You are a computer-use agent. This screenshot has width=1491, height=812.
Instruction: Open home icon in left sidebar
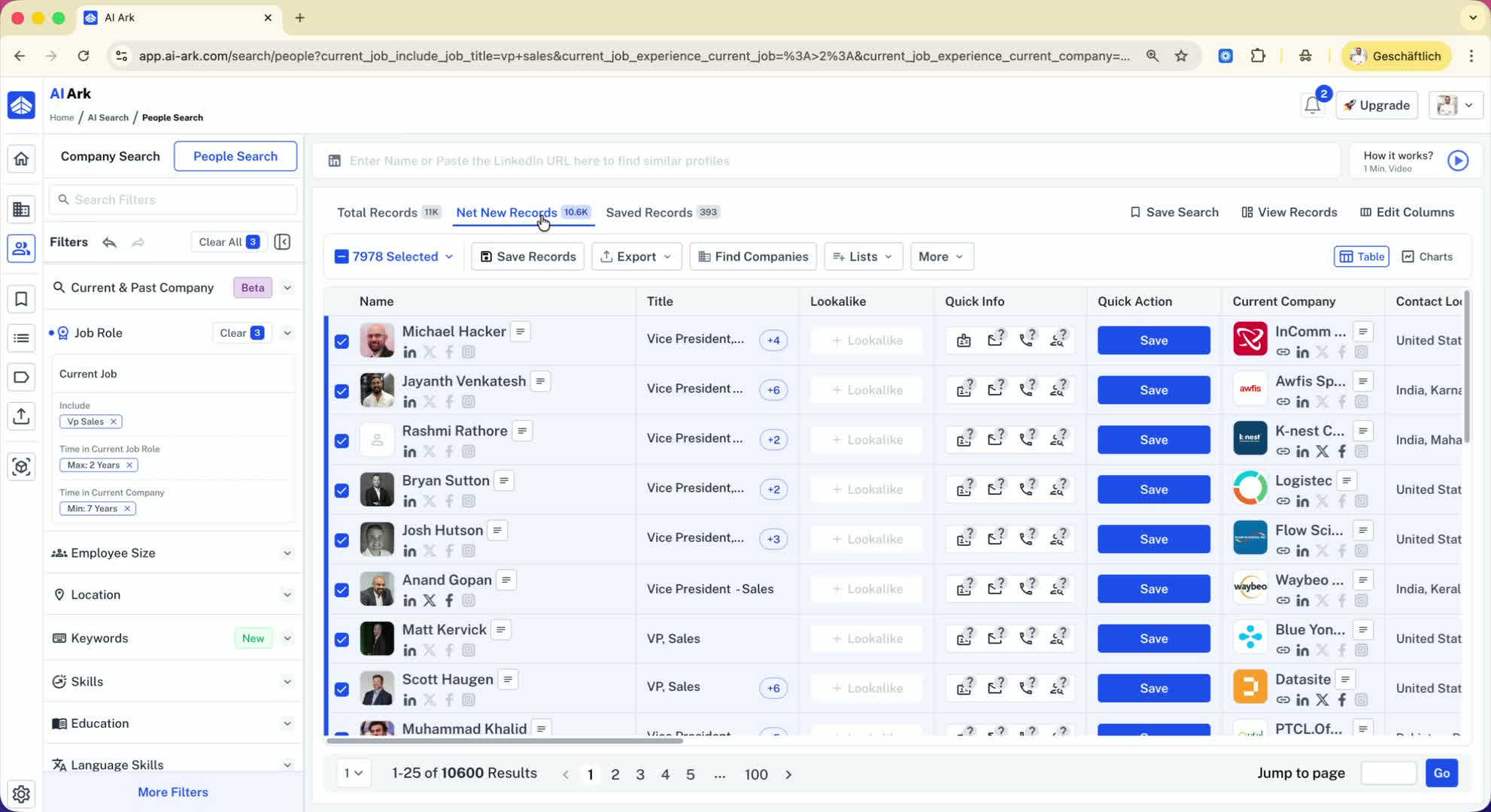(x=21, y=159)
